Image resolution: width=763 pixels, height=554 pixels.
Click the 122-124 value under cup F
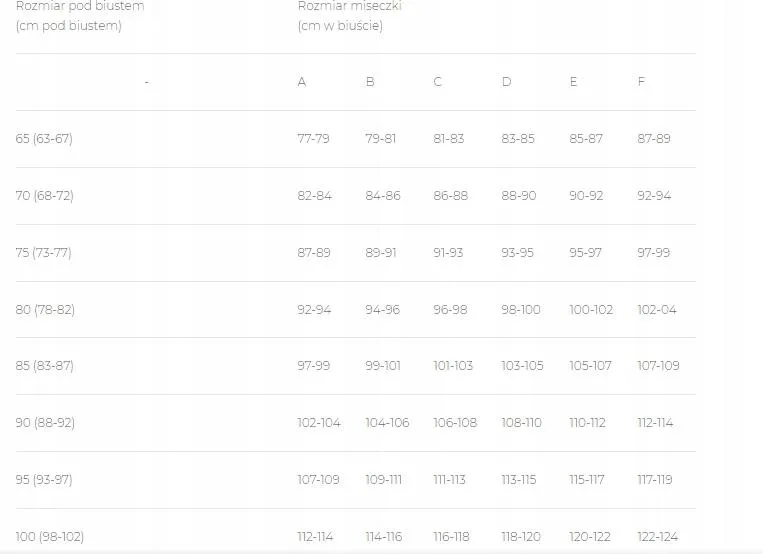coord(657,537)
